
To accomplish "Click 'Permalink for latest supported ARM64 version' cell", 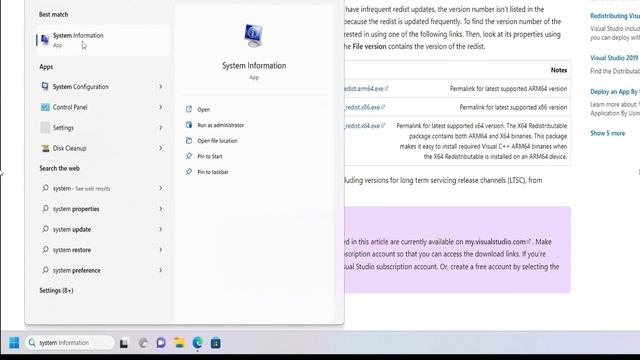I will tap(508, 89).
